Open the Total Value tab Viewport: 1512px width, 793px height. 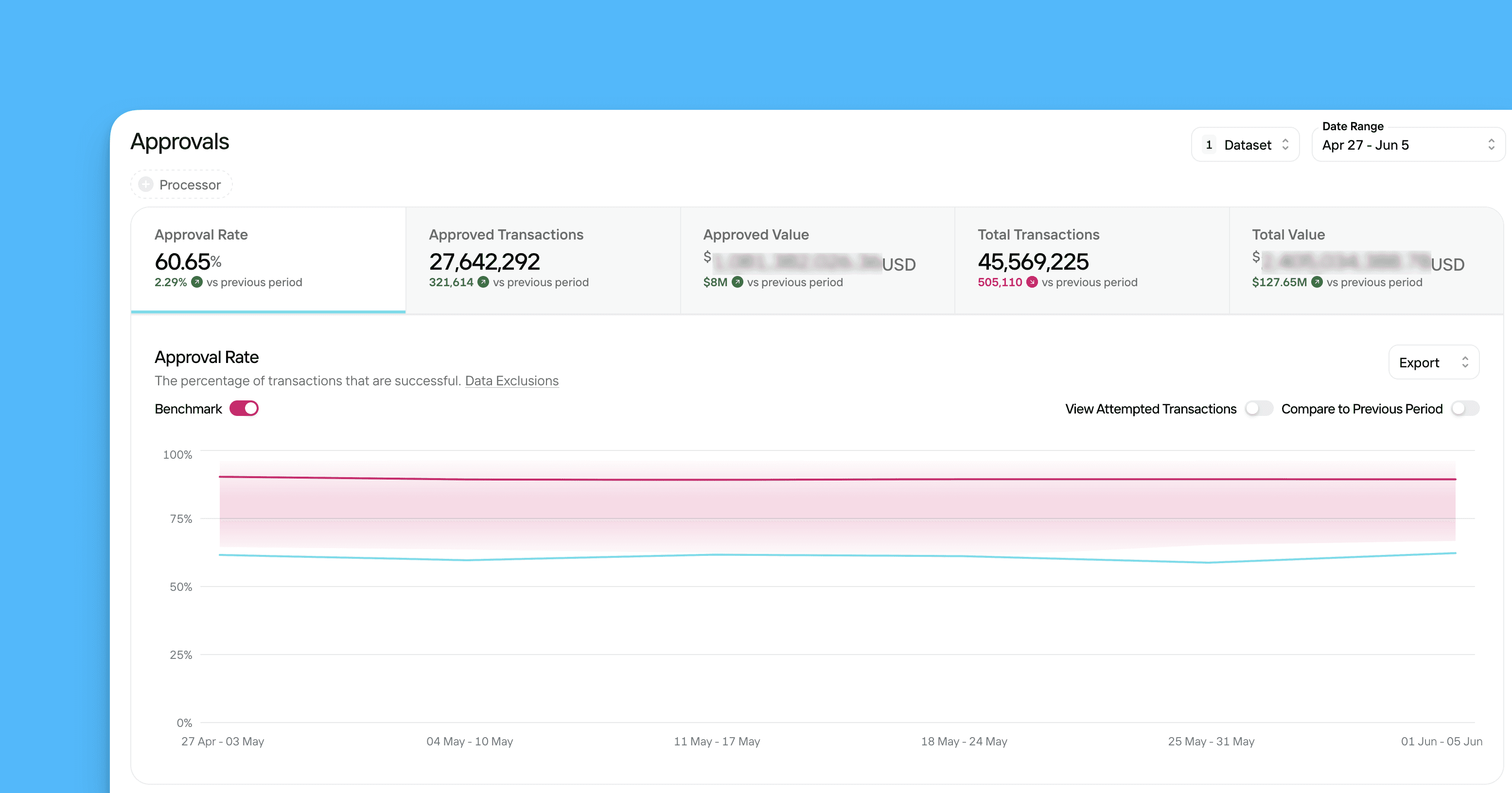(1367, 260)
